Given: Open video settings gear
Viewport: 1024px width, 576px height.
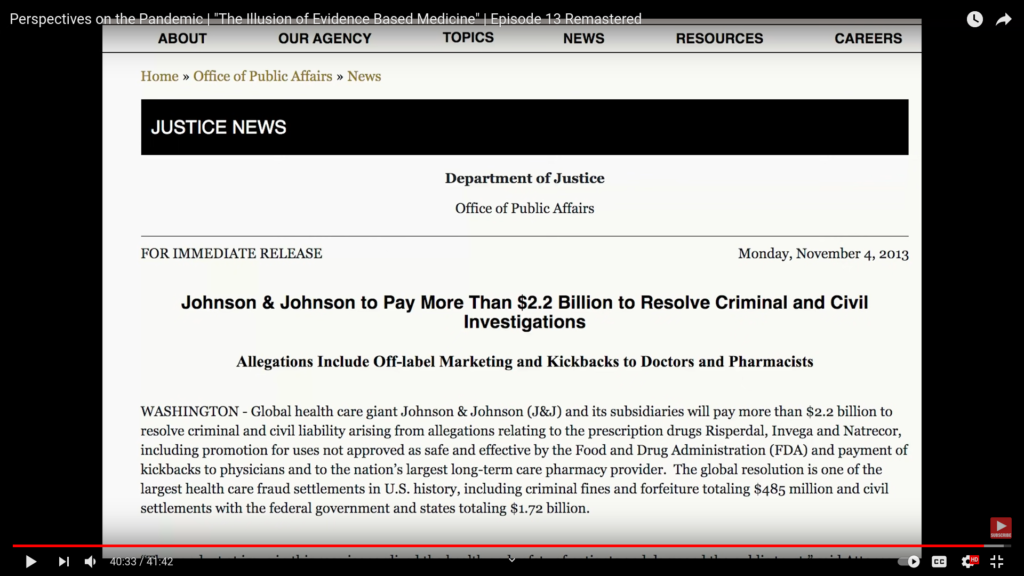Looking at the screenshot, I should coord(969,562).
